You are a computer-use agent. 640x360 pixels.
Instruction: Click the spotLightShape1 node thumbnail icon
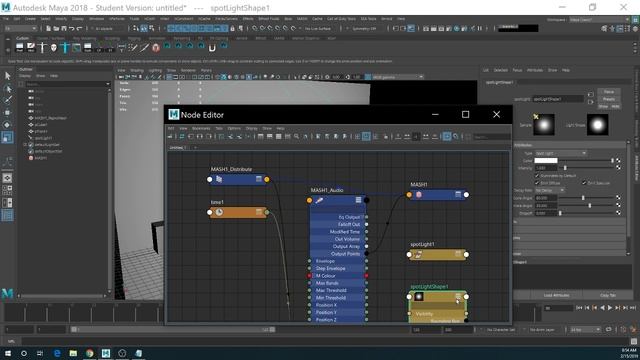click(419, 297)
